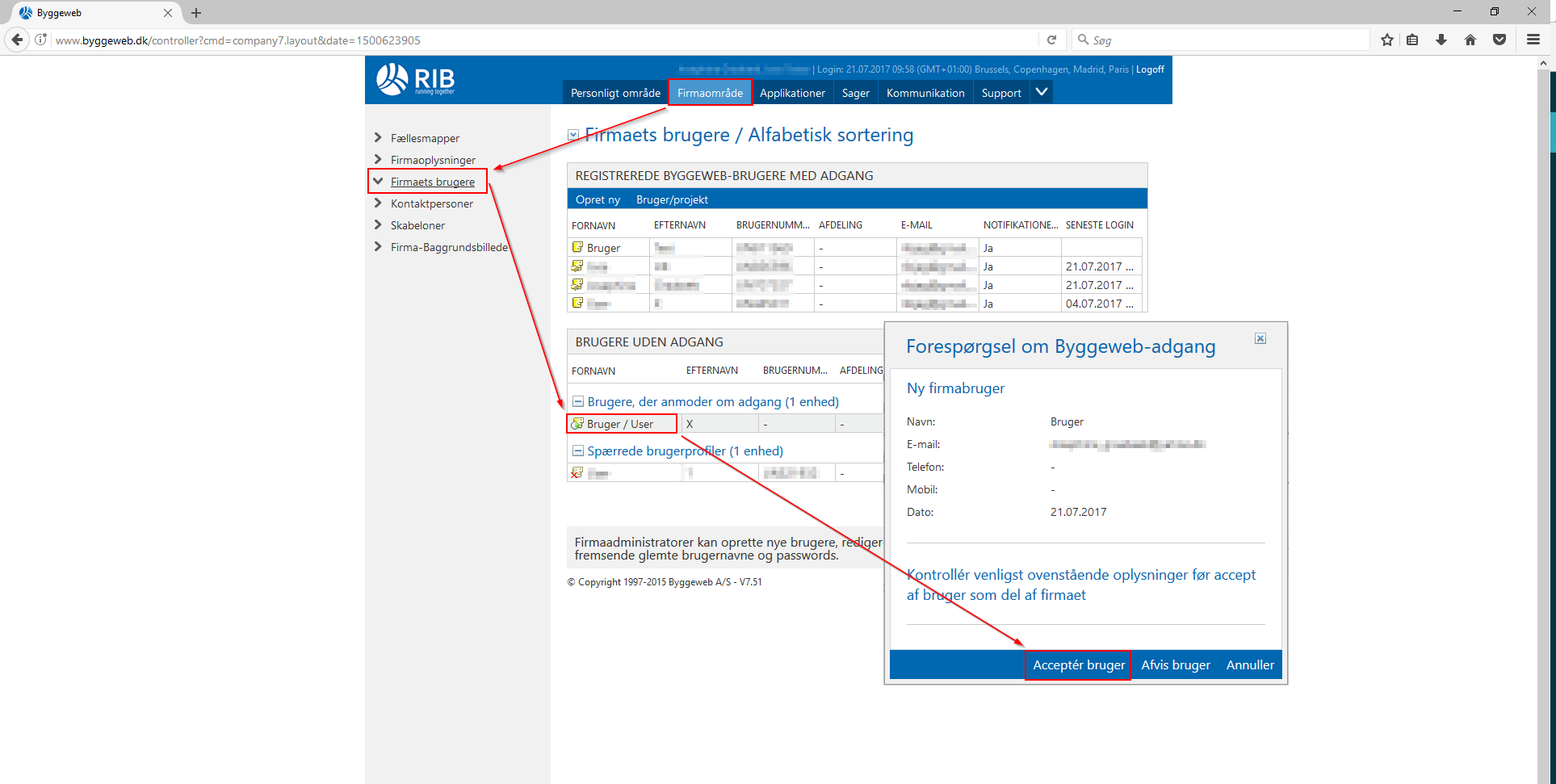Collapse 'Spærrede brugerprofiler' group

pyautogui.click(x=578, y=451)
